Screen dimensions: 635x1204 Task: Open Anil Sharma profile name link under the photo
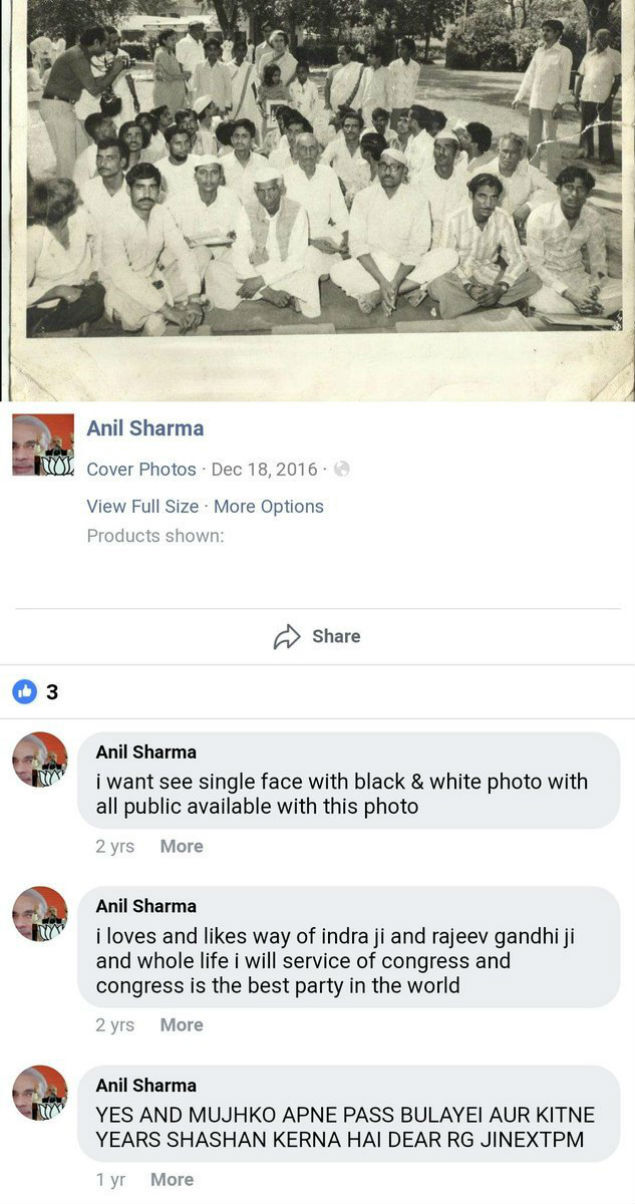point(145,428)
